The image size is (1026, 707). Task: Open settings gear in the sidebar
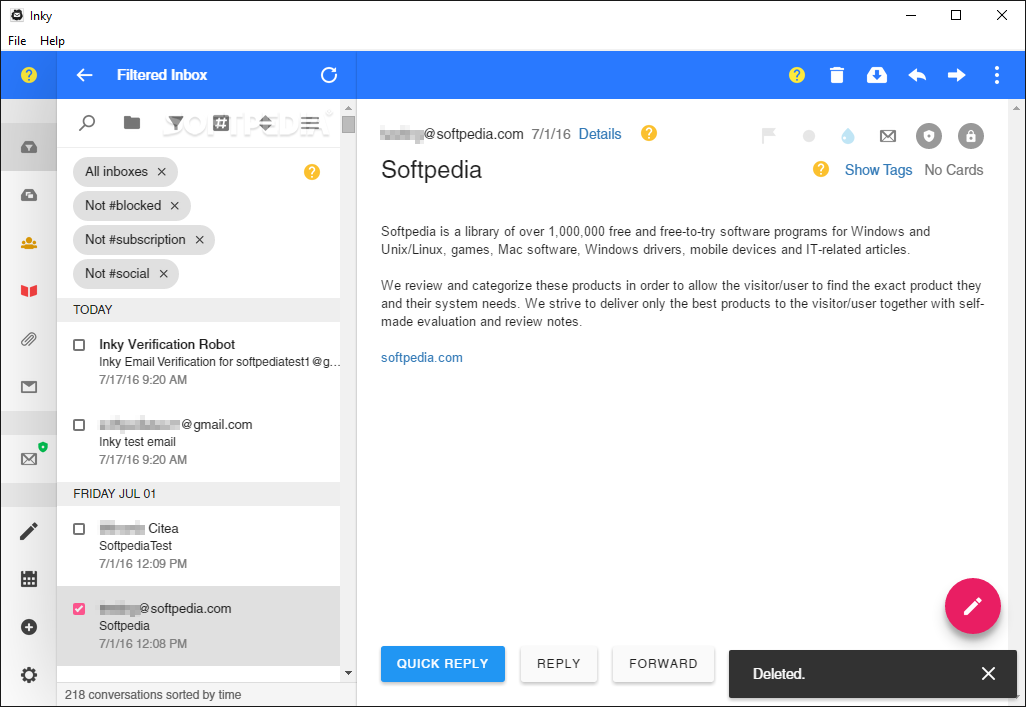point(29,675)
